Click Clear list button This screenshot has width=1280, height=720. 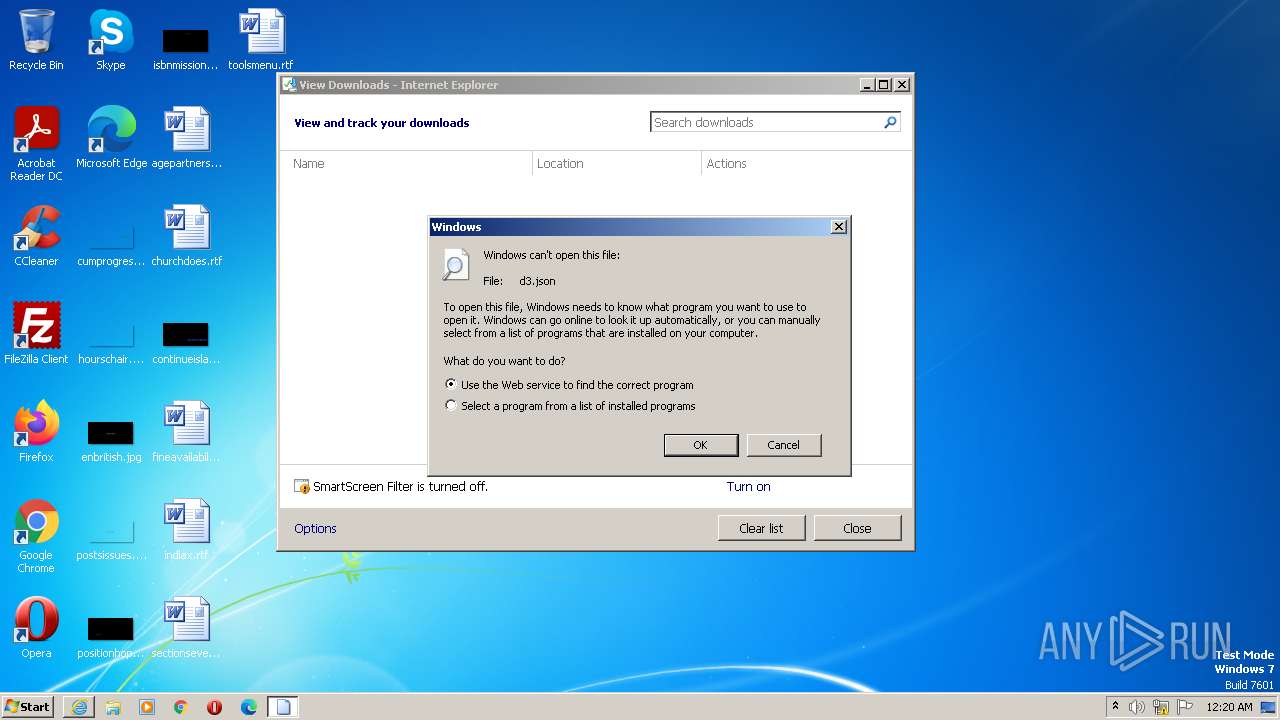pyautogui.click(x=761, y=528)
